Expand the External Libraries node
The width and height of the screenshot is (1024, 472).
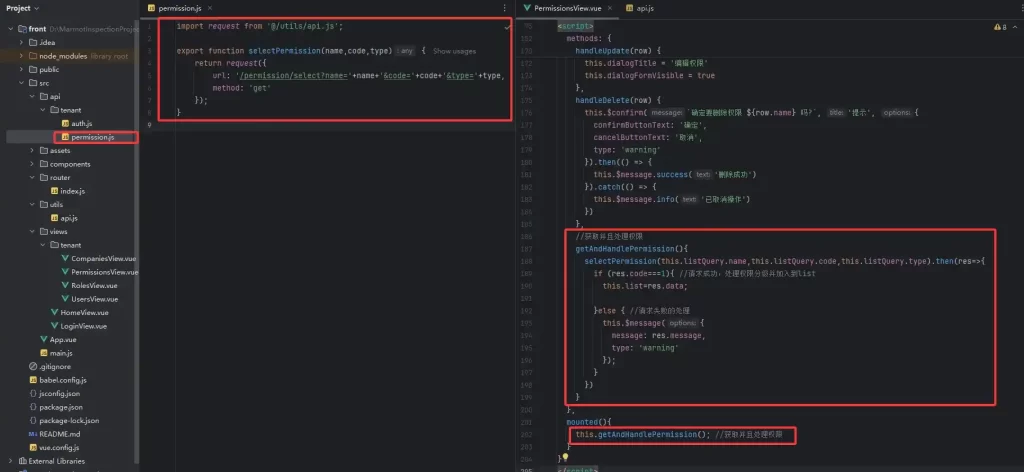[x=10, y=461]
